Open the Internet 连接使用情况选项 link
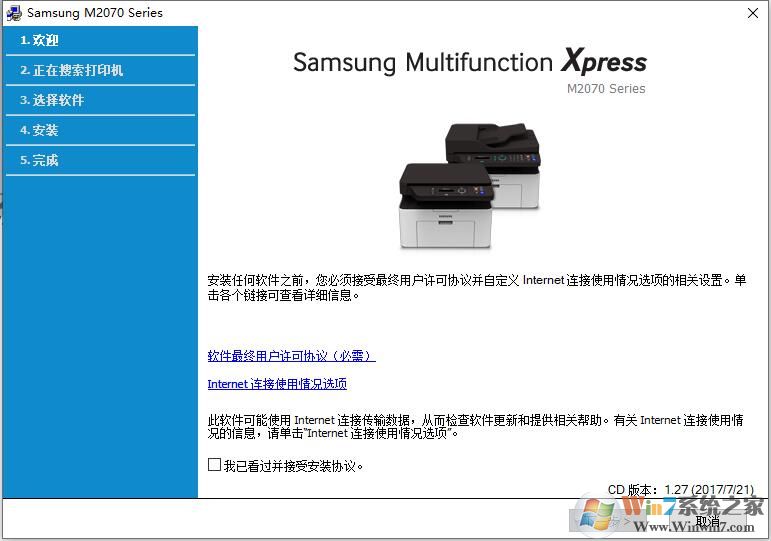Viewport: 771px width, 541px height. click(277, 384)
